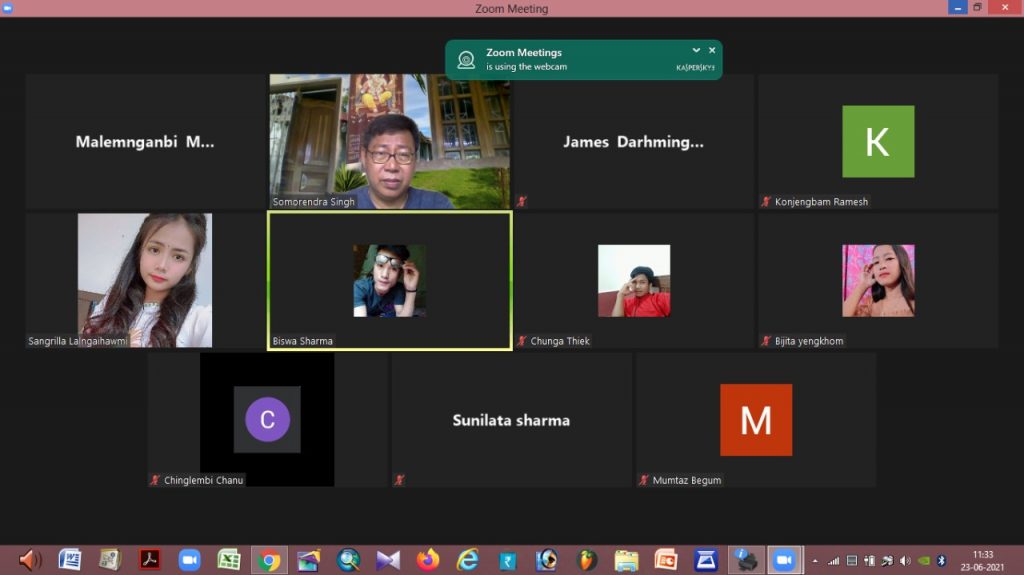
Task: Select Somorendra Singh's video tile
Action: click(x=389, y=141)
